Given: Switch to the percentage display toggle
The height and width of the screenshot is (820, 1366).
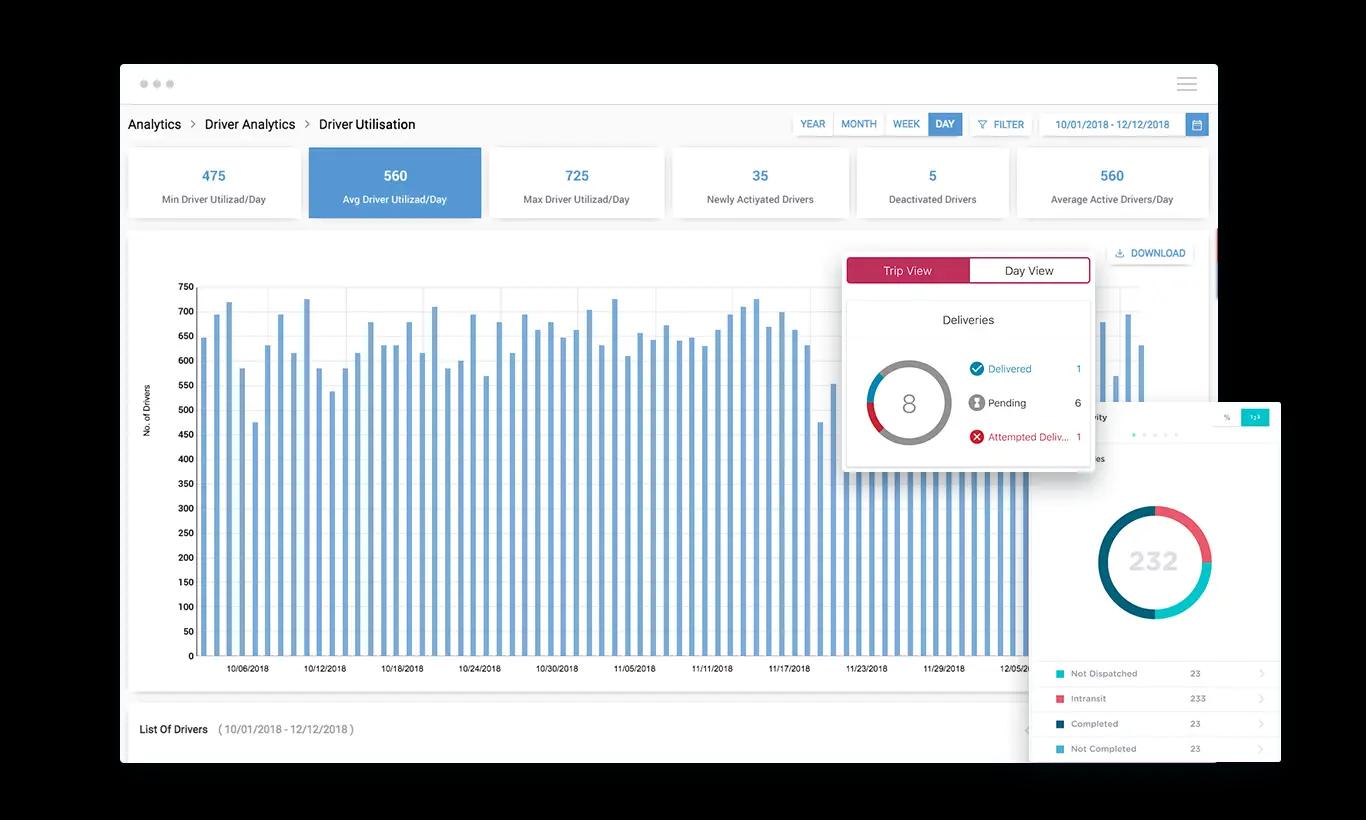Looking at the screenshot, I should (x=1227, y=418).
